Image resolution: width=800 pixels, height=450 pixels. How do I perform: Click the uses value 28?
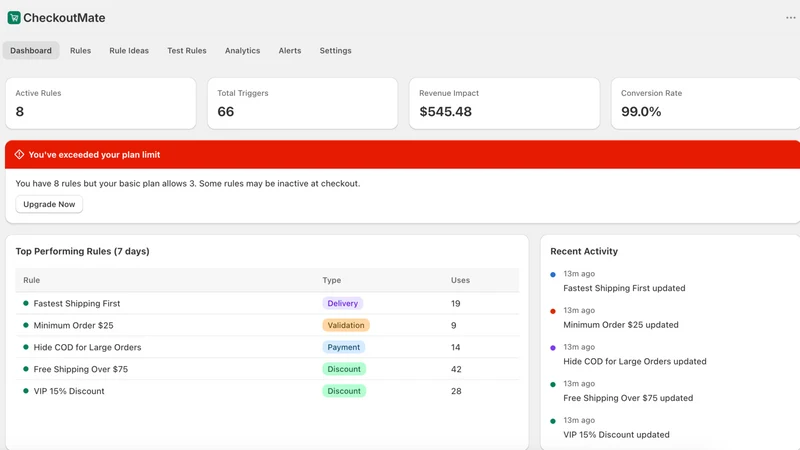[456, 391]
